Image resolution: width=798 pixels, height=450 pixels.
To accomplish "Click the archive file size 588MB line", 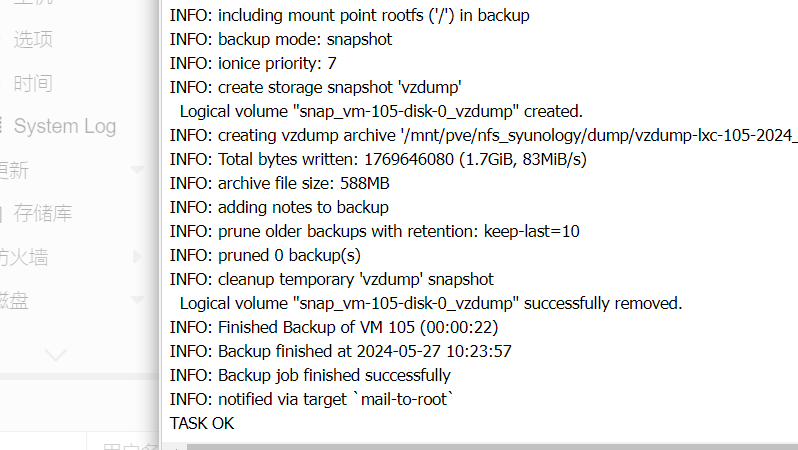I will [x=279, y=183].
